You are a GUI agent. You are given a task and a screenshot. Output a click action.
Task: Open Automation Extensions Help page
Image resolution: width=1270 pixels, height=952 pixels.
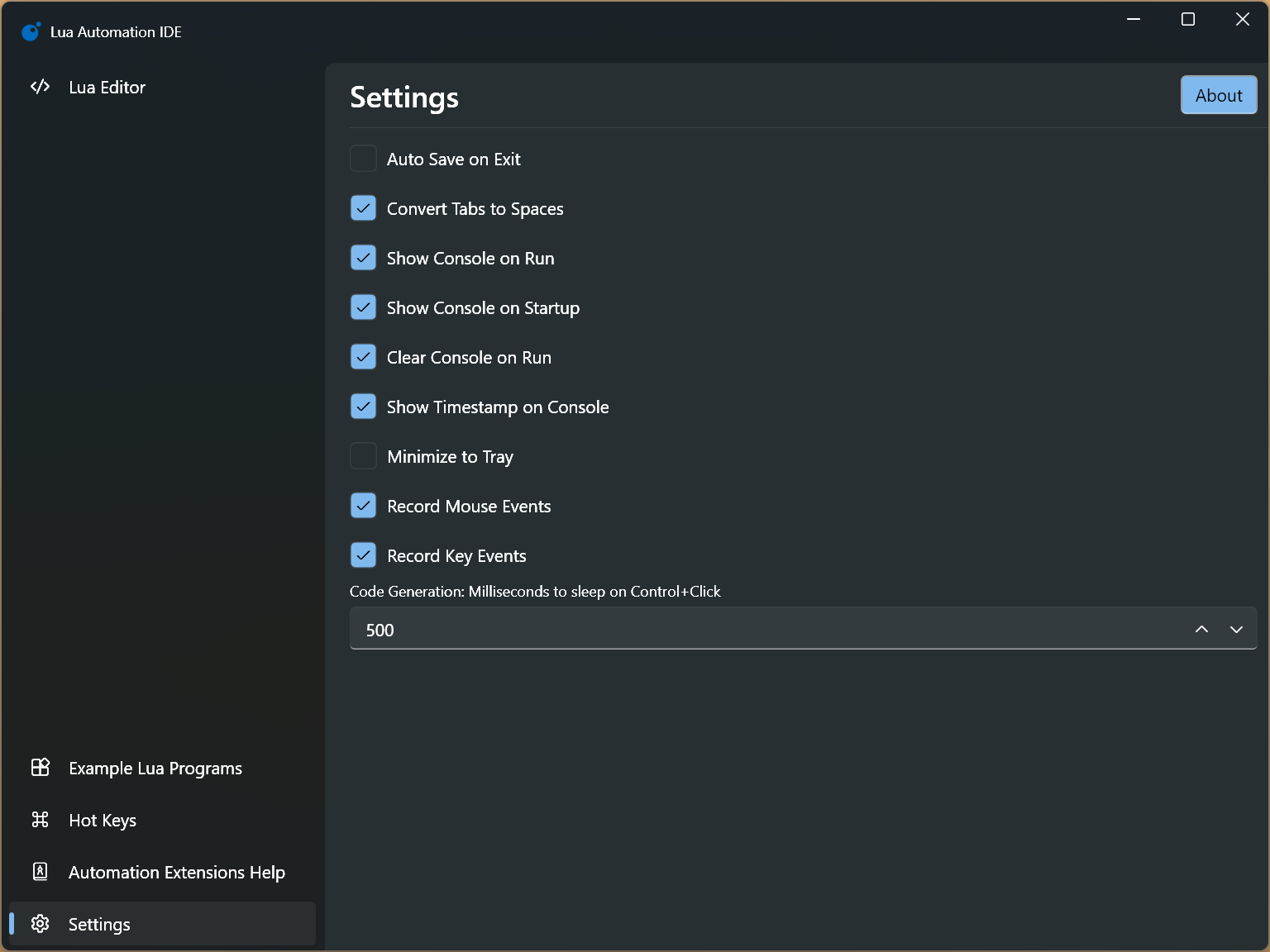tap(176, 872)
